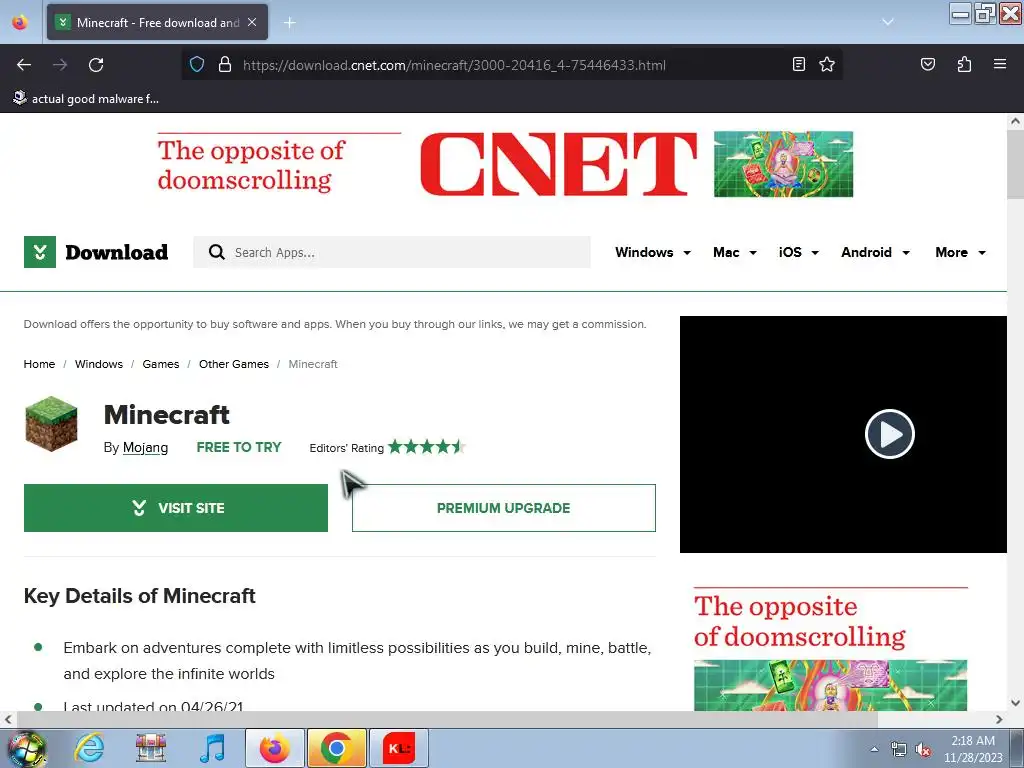
Task: Click the sidebar 'opposite of doomscrolling' ad
Action: 830,648
